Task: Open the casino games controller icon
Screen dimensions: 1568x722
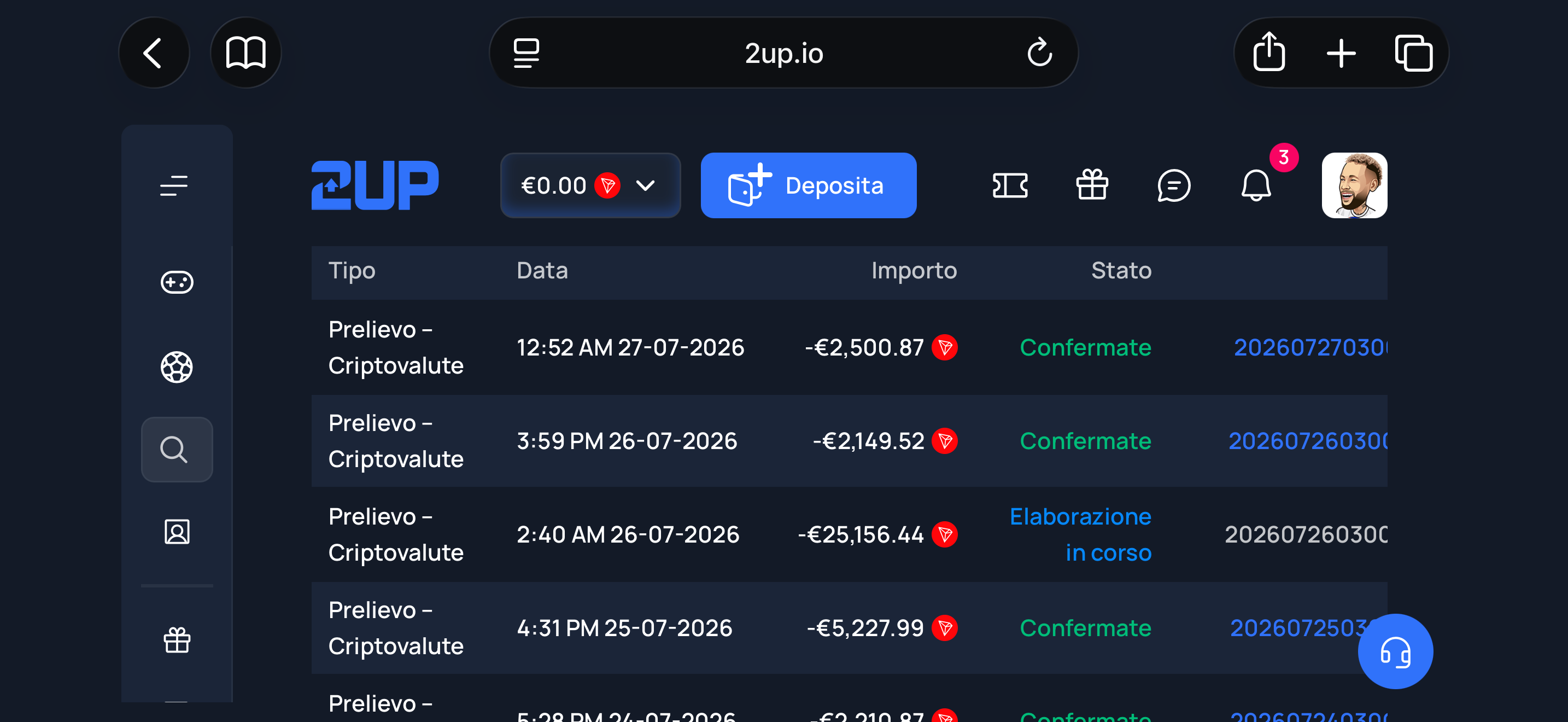Action: [177, 282]
